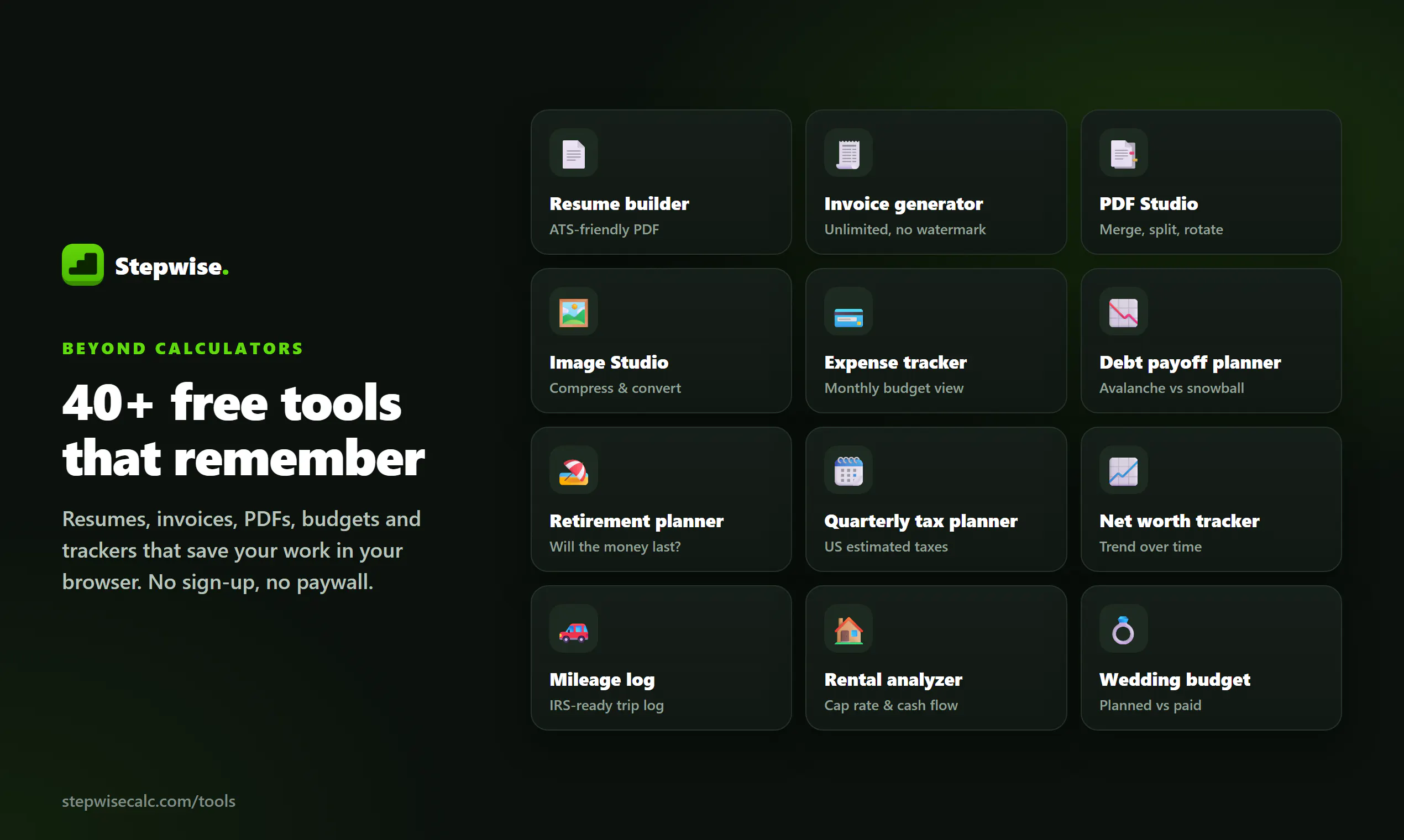Open the Resume builder title
This screenshot has width=1404, height=840.
(619, 204)
